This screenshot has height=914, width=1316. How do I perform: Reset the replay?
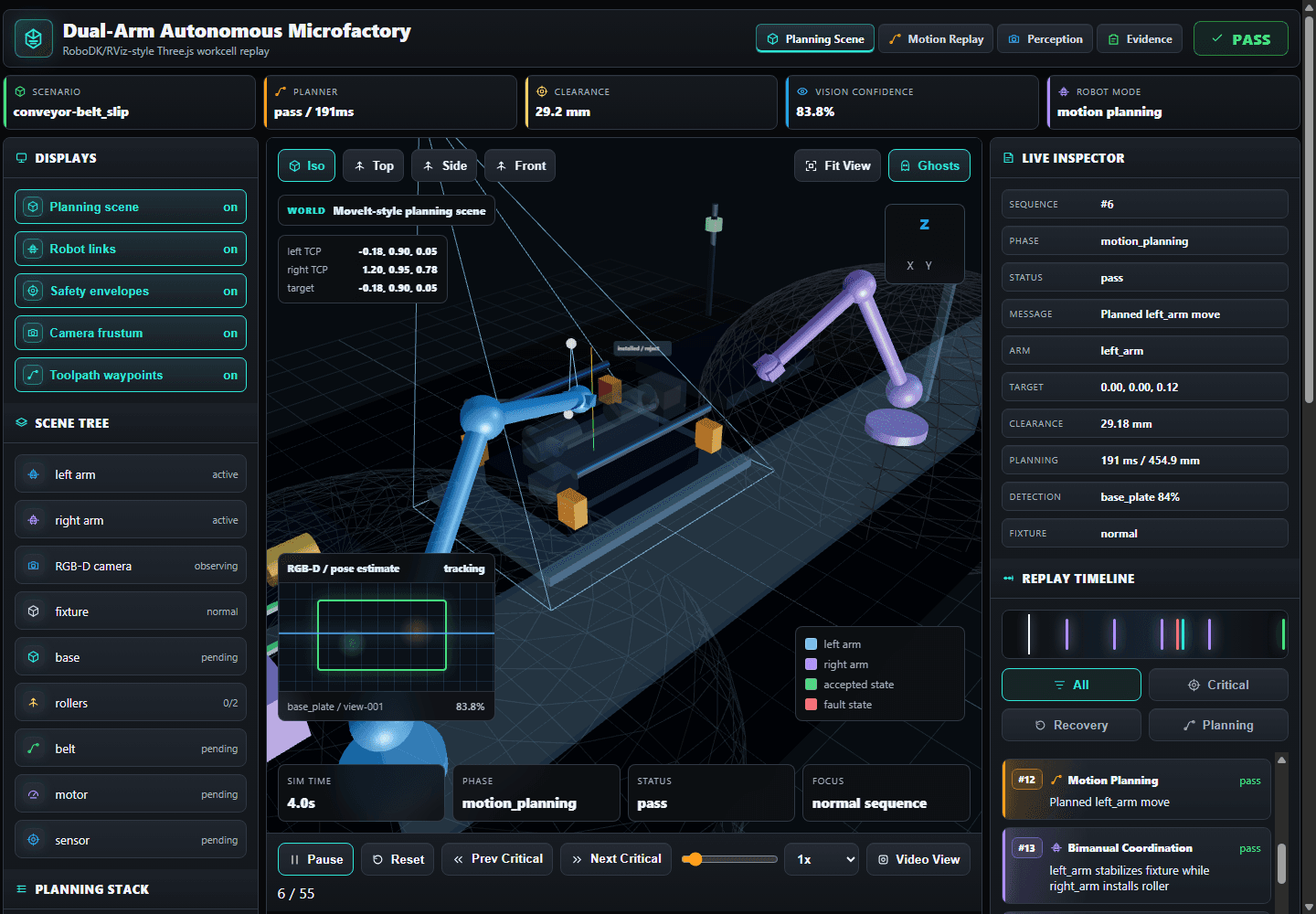[x=398, y=859]
